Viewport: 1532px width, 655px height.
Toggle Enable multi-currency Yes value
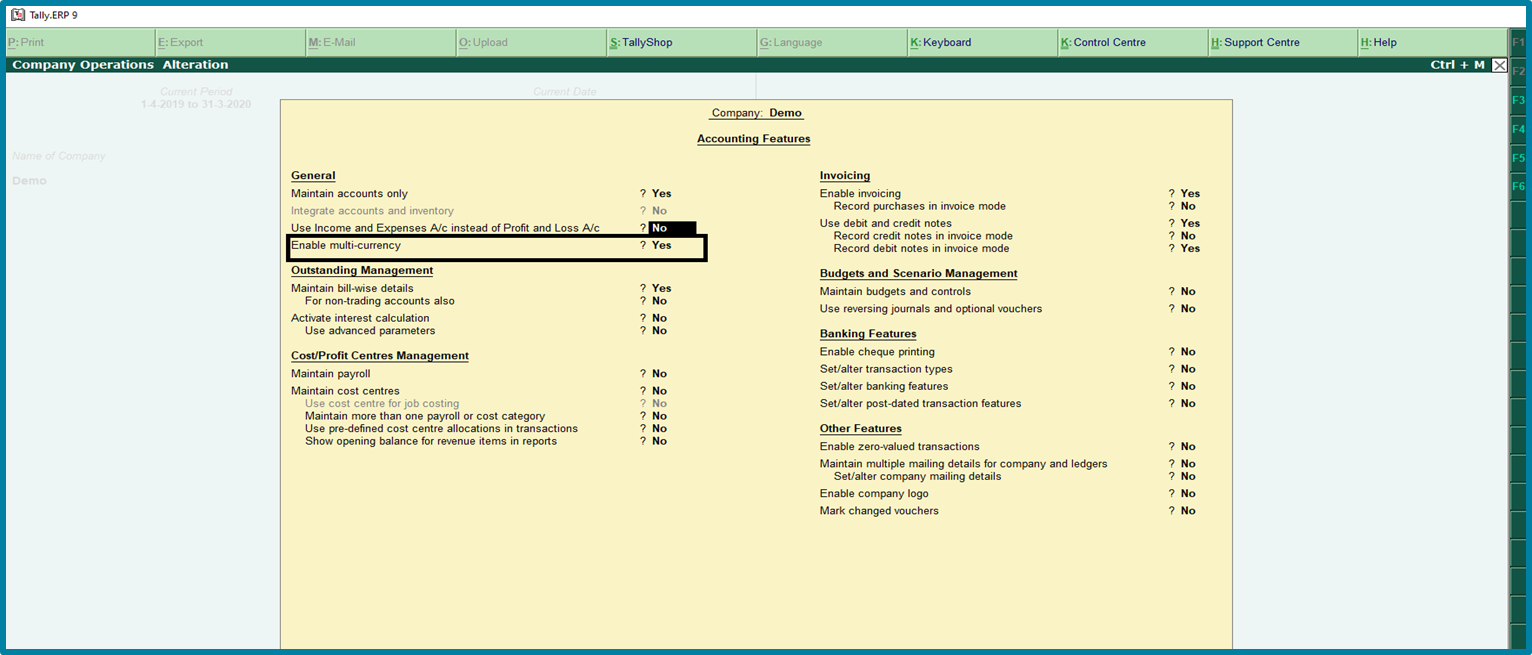(x=661, y=245)
